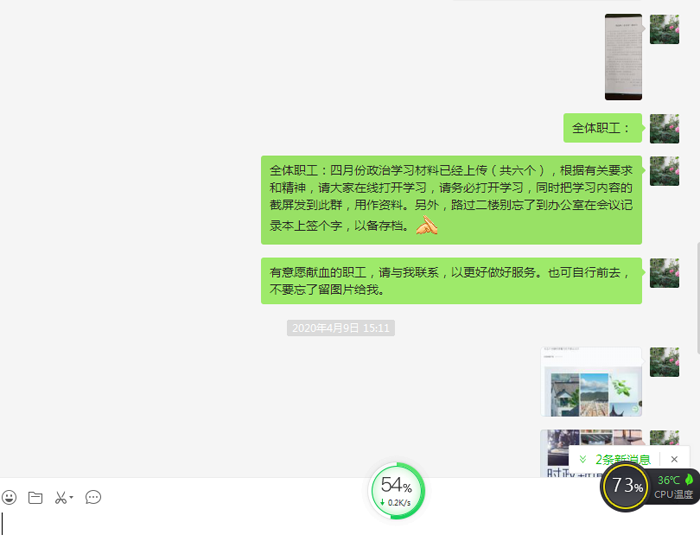Viewport: 700px width, 554px height.
Task: Select the short 全体职工： message bubble
Action: pyautogui.click(x=601, y=128)
